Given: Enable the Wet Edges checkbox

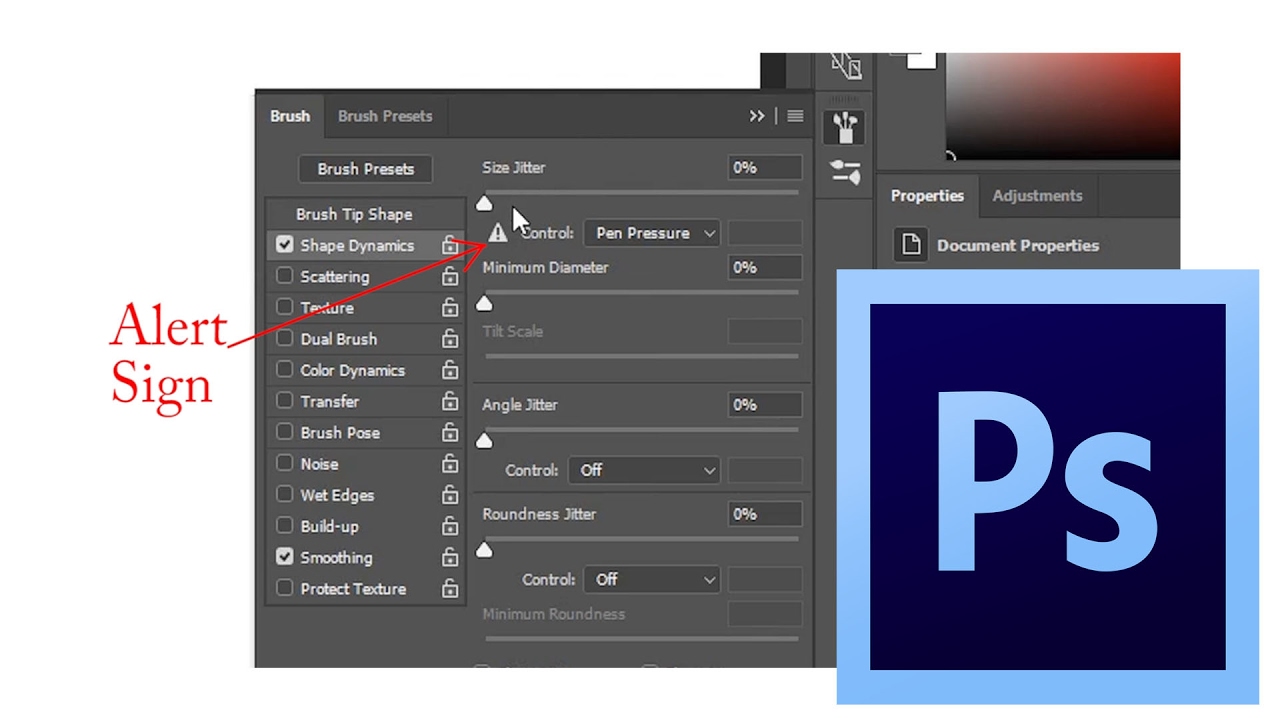Looking at the screenshot, I should (285, 495).
